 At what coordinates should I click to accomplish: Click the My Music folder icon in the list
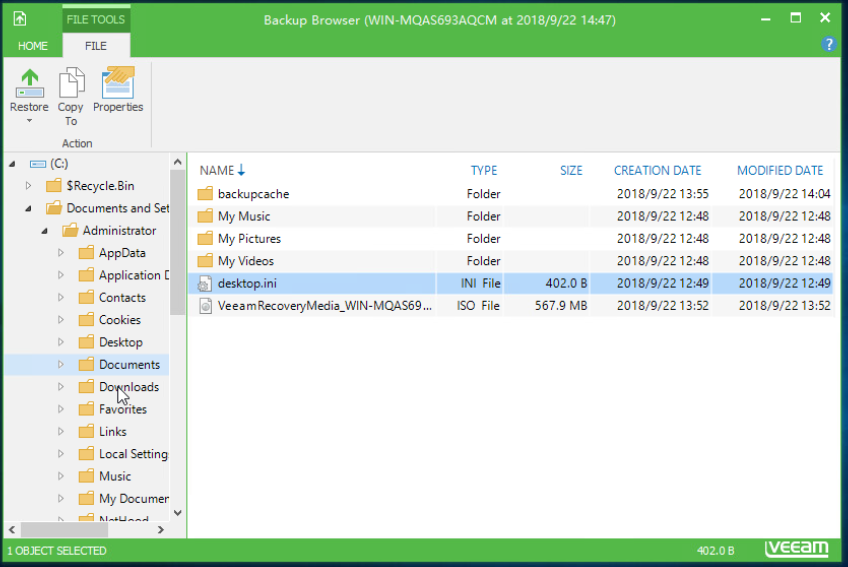pos(205,216)
